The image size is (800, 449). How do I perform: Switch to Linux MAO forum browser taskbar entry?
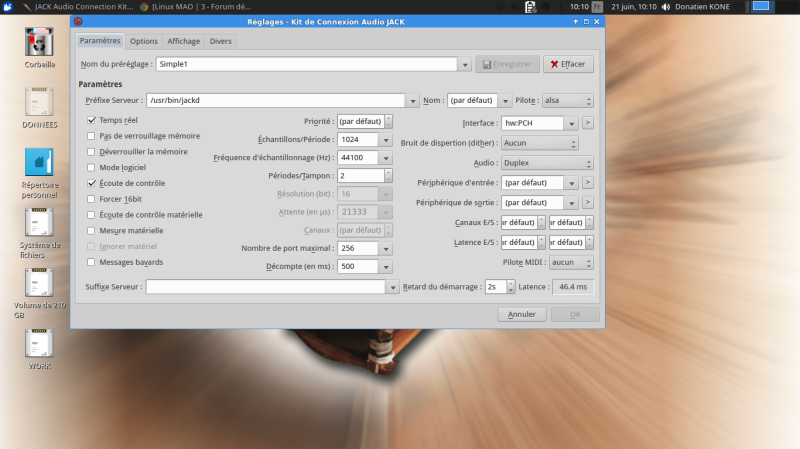click(x=196, y=7)
